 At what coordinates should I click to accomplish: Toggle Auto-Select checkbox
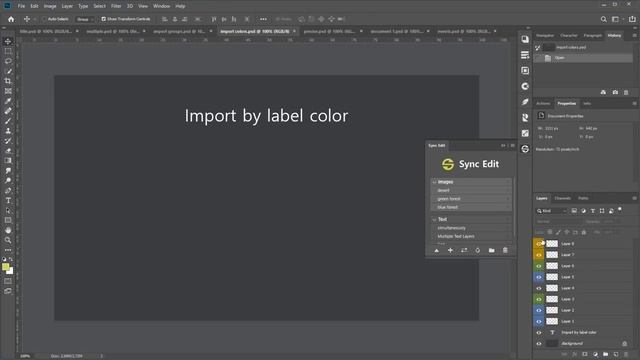click(x=44, y=19)
